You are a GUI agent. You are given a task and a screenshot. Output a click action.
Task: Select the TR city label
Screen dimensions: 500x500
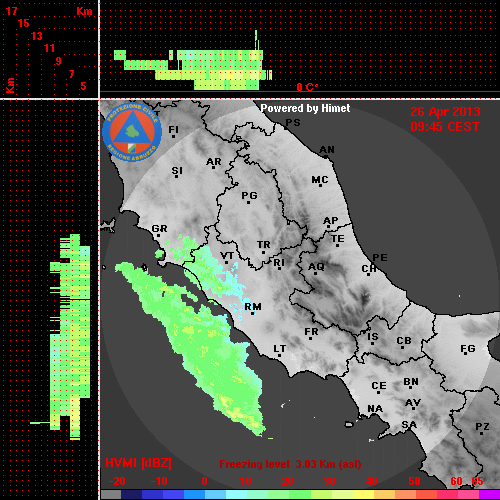(x=264, y=245)
